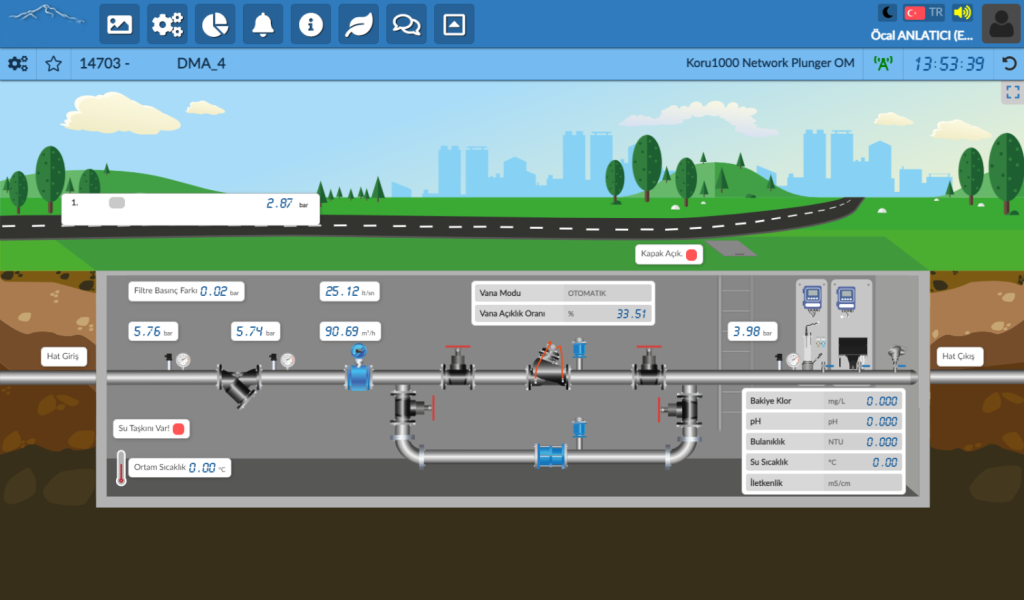Mute sound with the speaker icon
The image size is (1024, 600).
coord(962,12)
